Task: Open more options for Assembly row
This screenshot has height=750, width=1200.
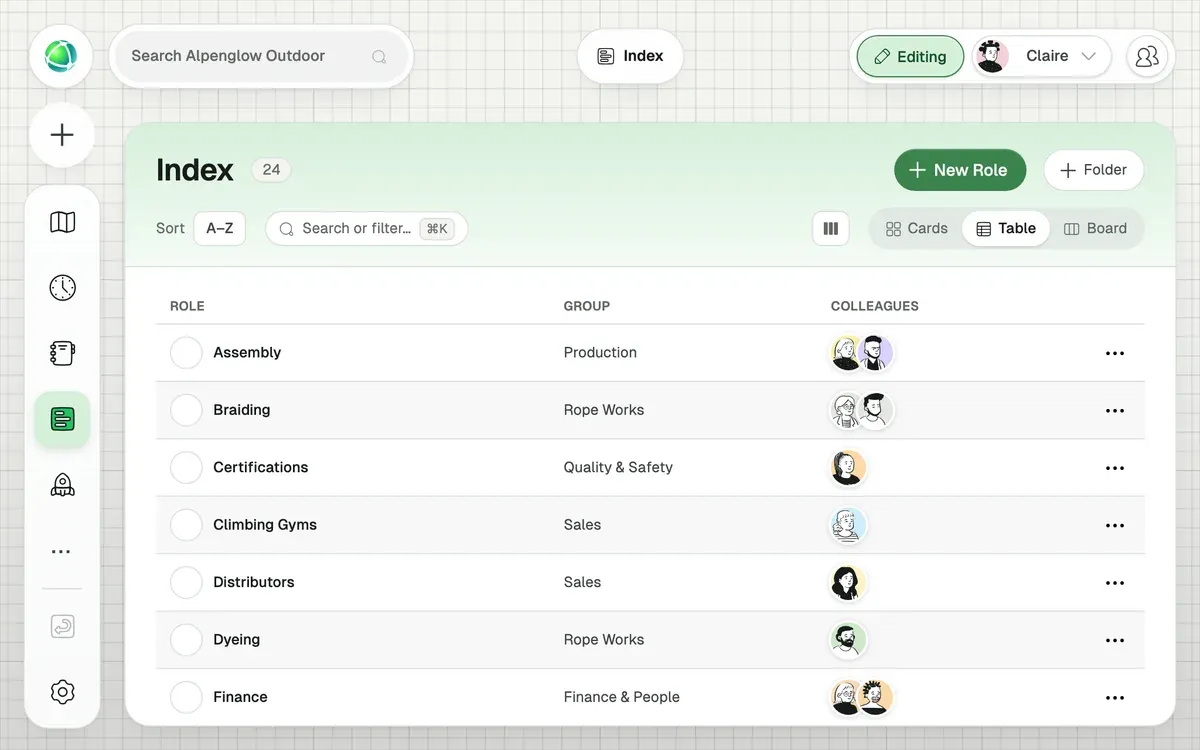Action: point(1115,353)
